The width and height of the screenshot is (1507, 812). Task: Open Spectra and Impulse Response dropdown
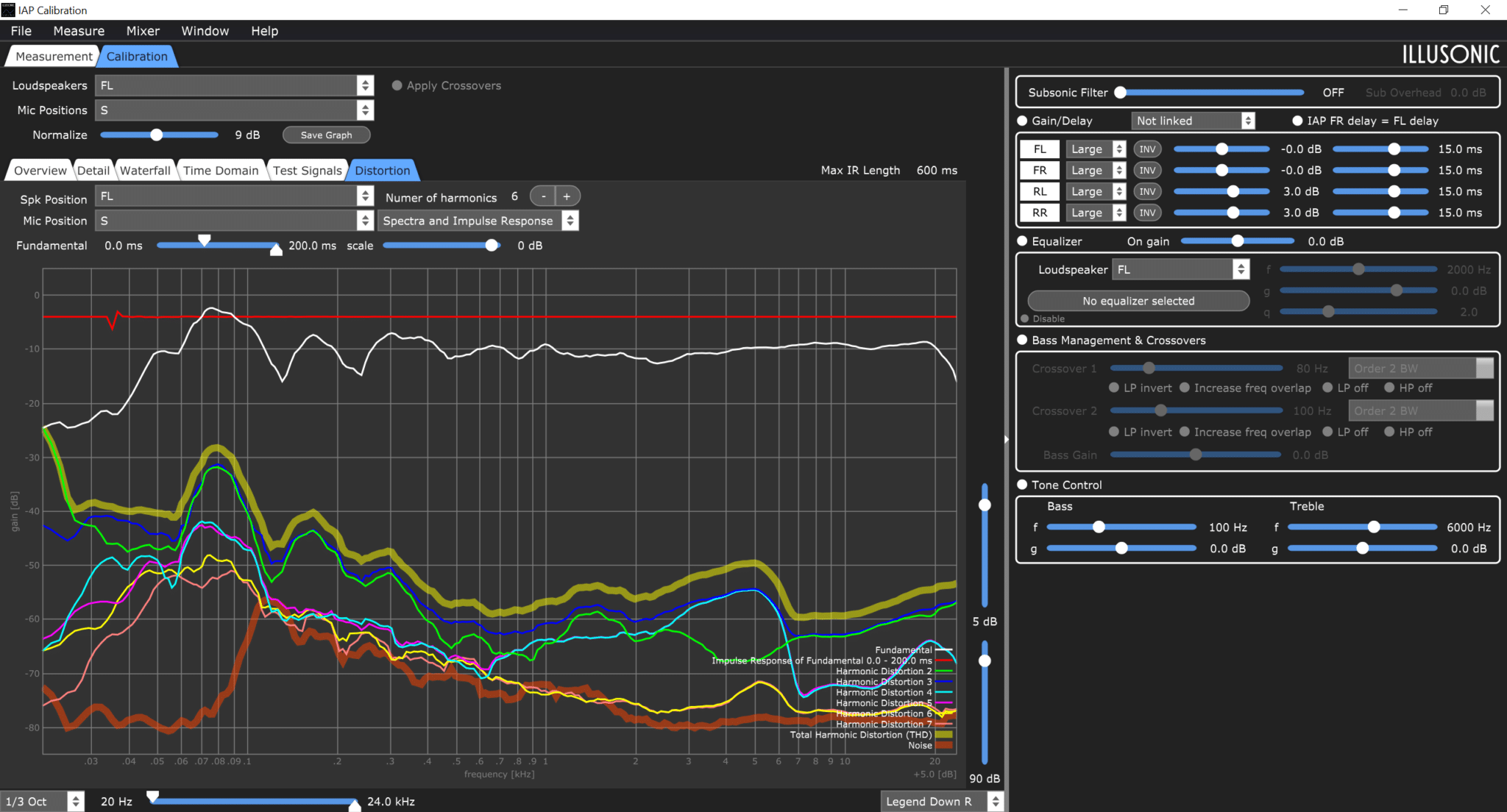(x=478, y=221)
